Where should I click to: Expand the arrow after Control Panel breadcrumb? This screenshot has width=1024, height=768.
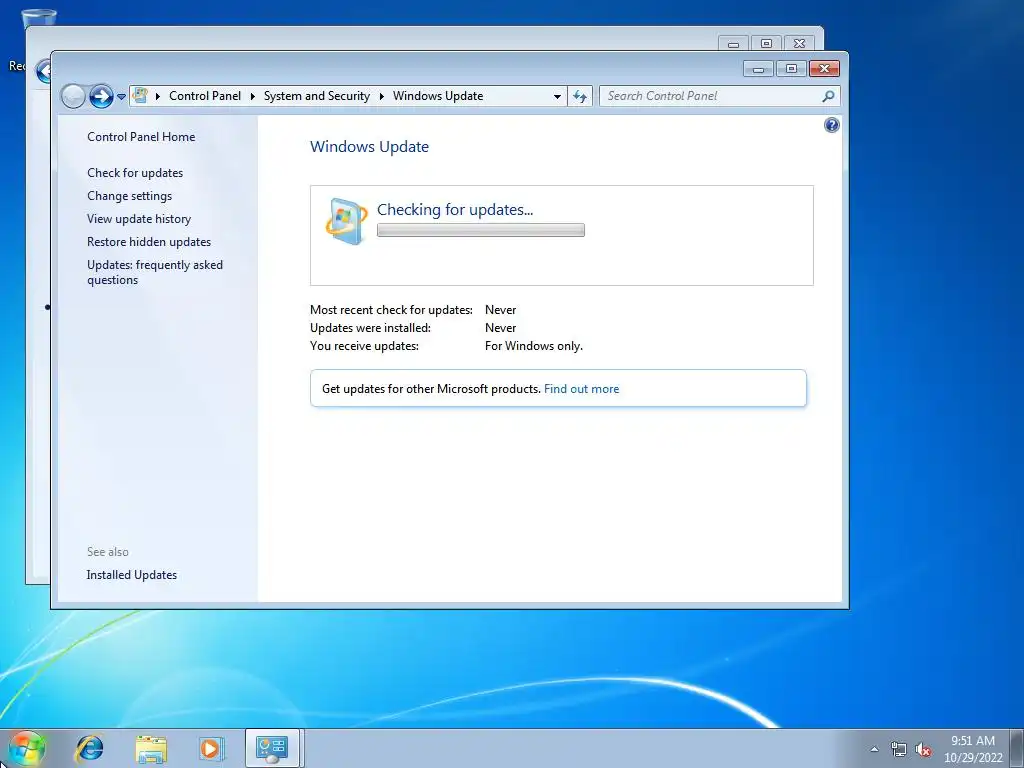252,96
